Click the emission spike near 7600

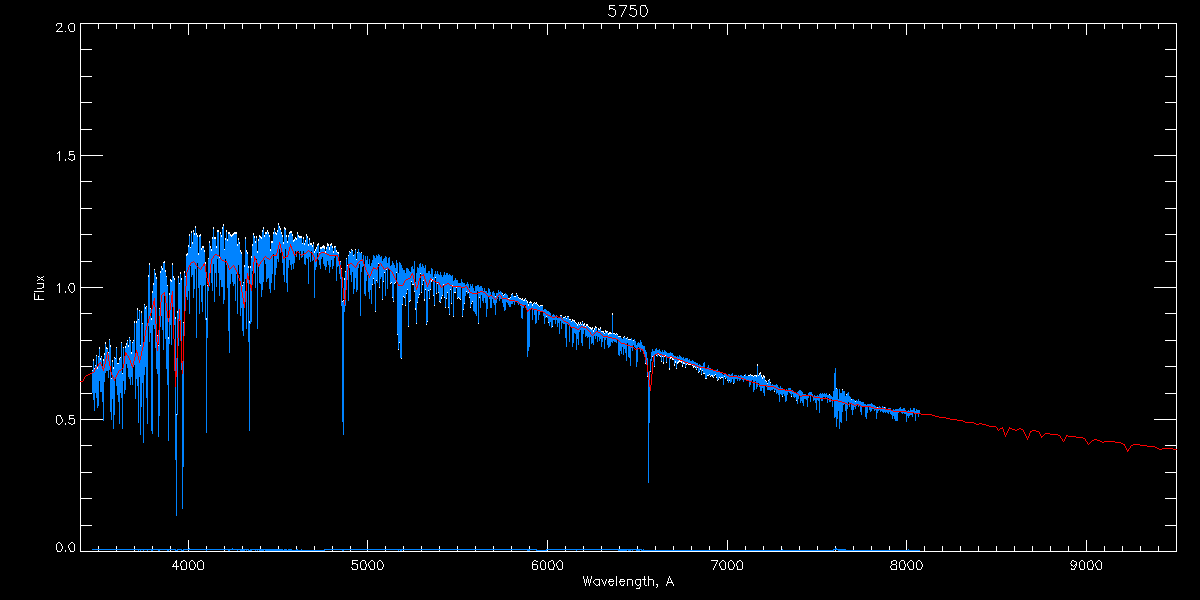834,372
